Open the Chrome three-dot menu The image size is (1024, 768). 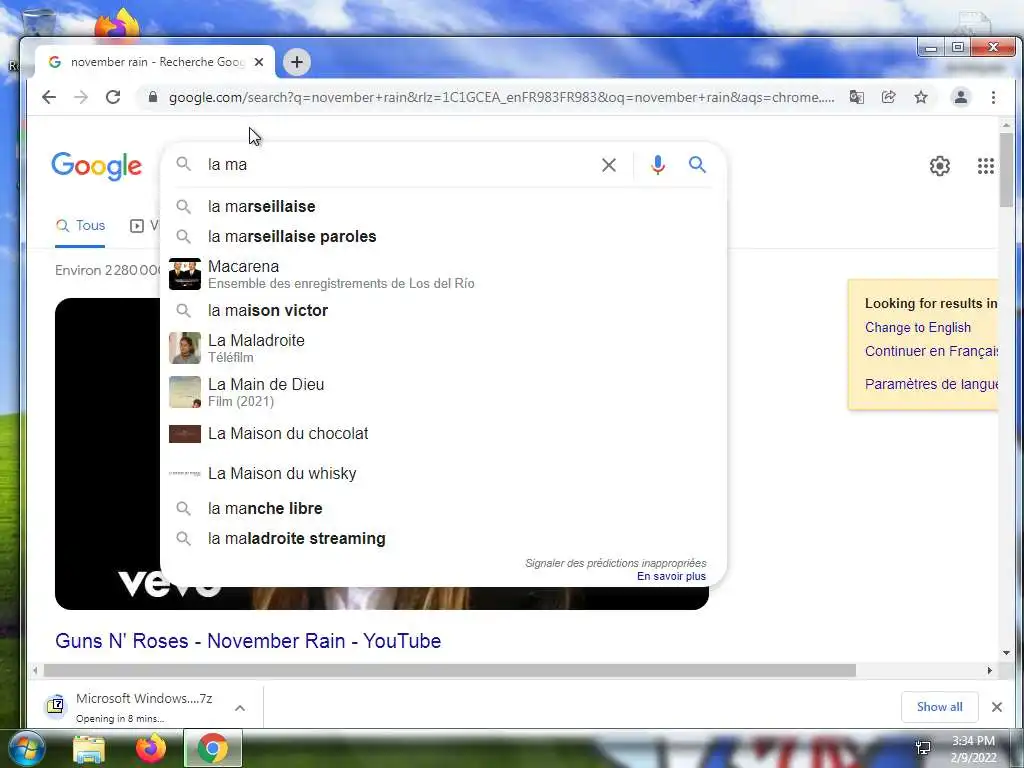pos(993,97)
